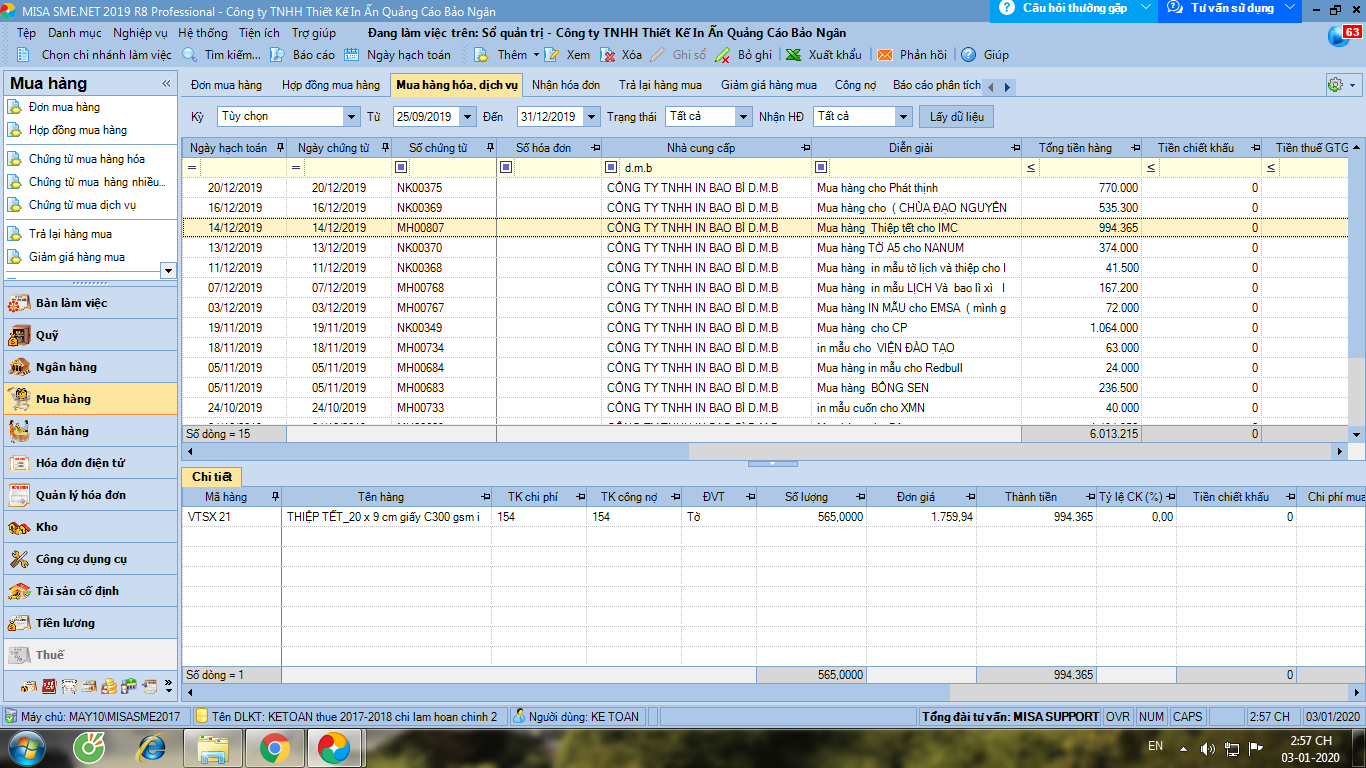The image size is (1366, 768).
Task: Switch to the Trả lại hàng mua tab
Action: point(660,85)
